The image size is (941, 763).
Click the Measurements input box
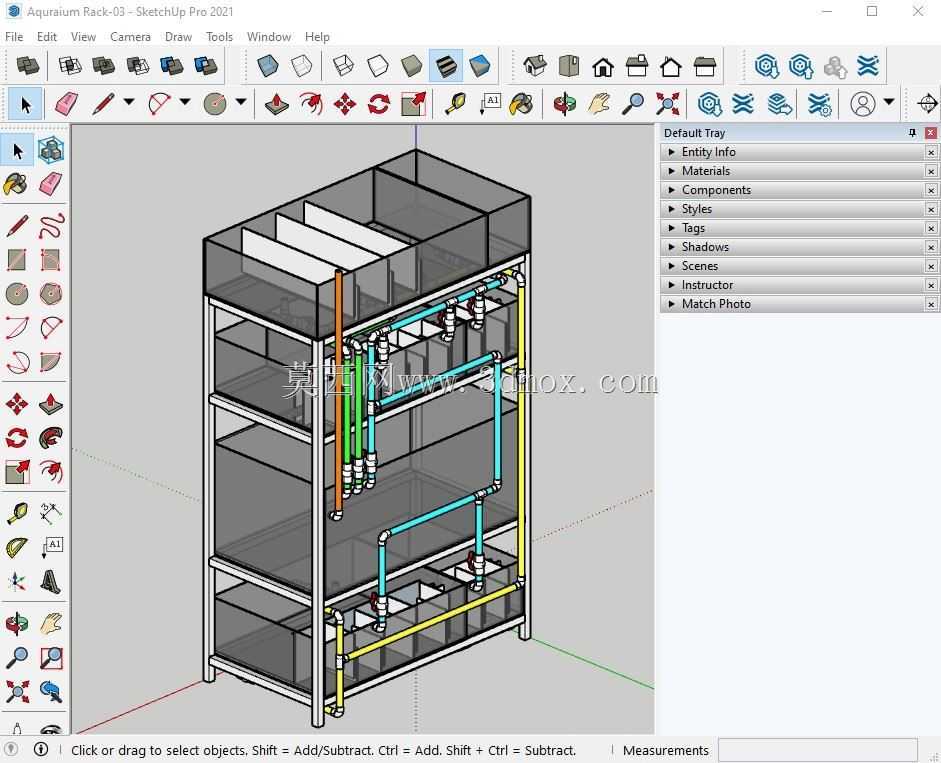[x=817, y=750]
